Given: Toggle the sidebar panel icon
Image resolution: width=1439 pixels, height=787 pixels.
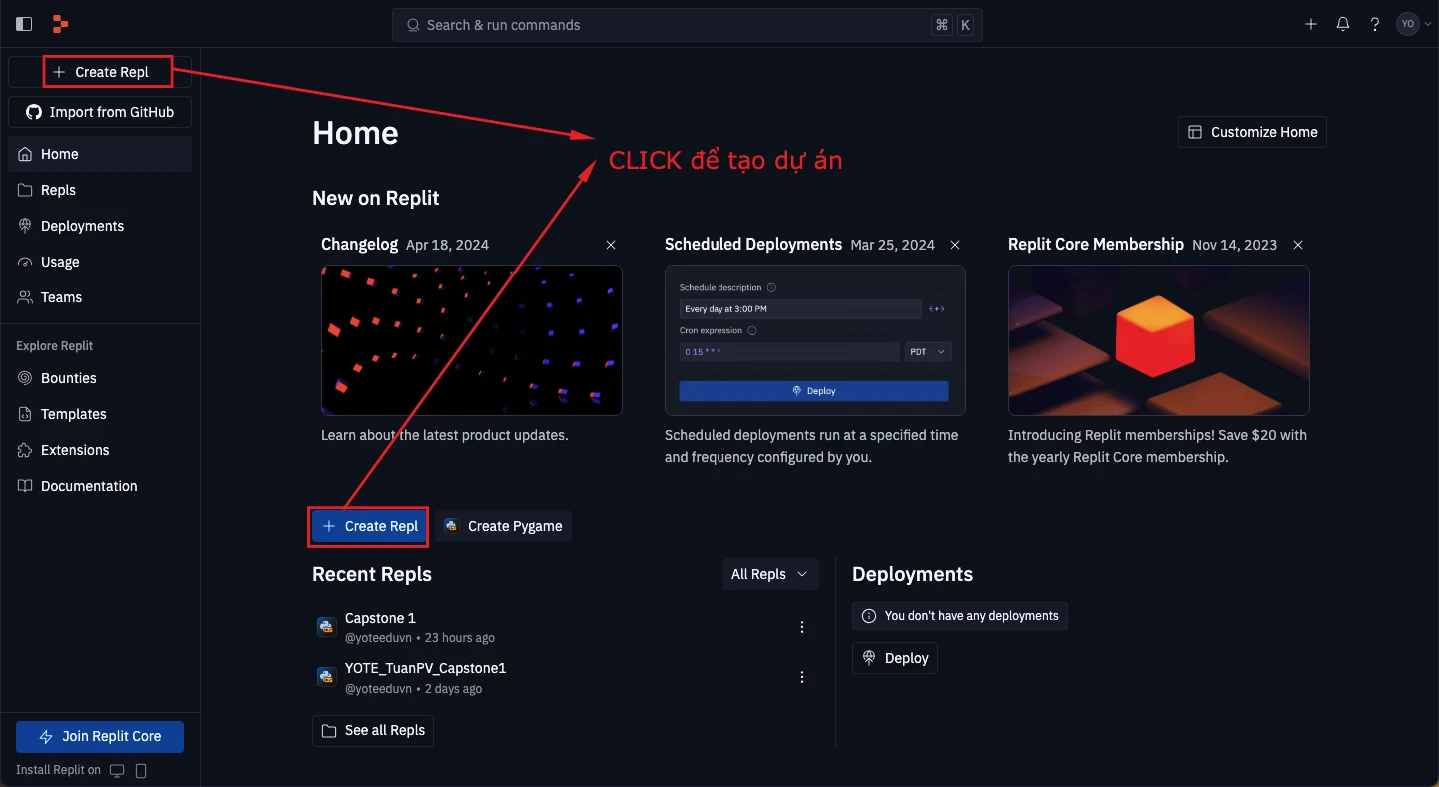Looking at the screenshot, I should click(24, 24).
